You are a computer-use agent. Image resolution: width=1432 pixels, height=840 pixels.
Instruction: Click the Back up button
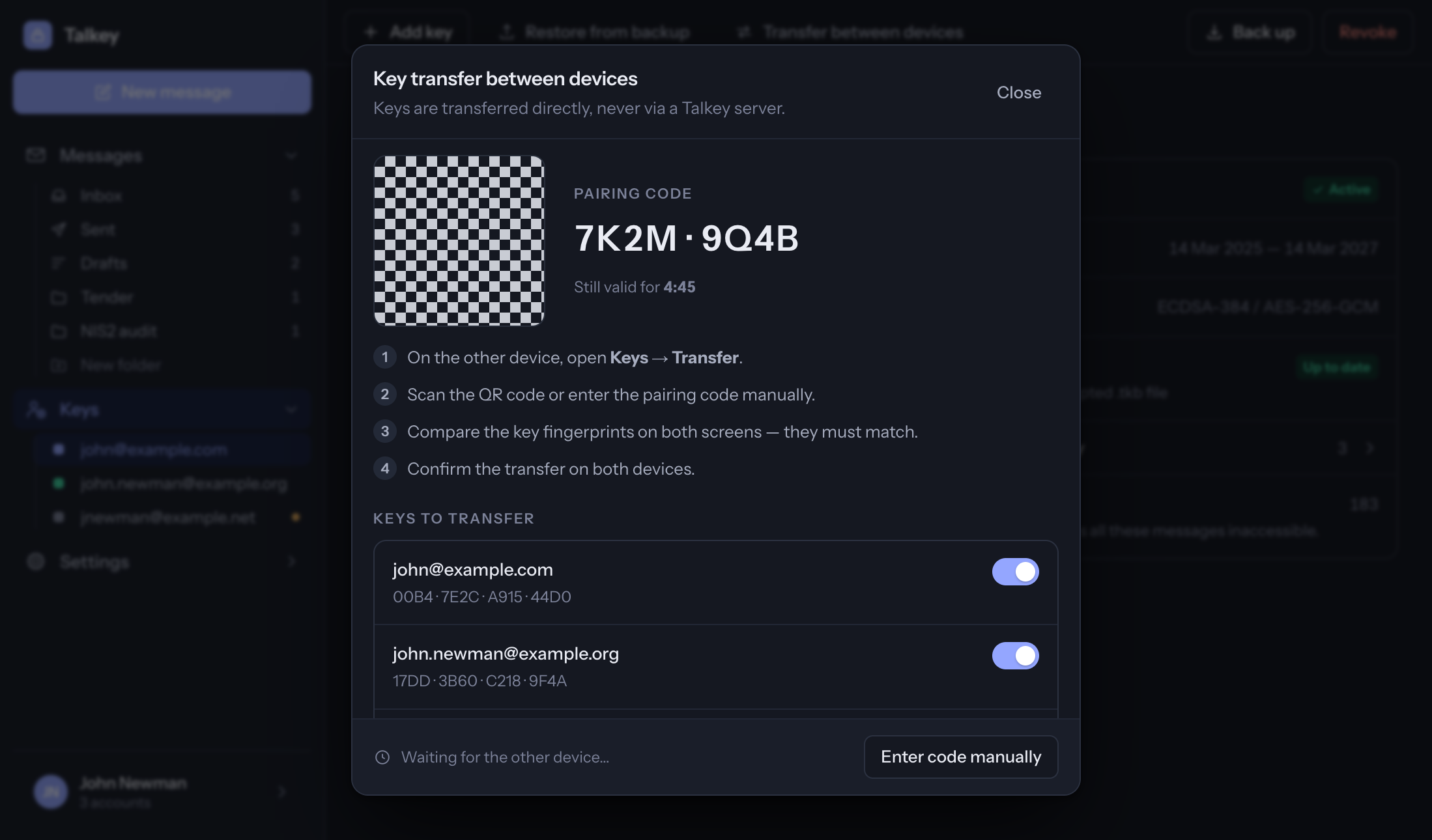coord(1251,32)
